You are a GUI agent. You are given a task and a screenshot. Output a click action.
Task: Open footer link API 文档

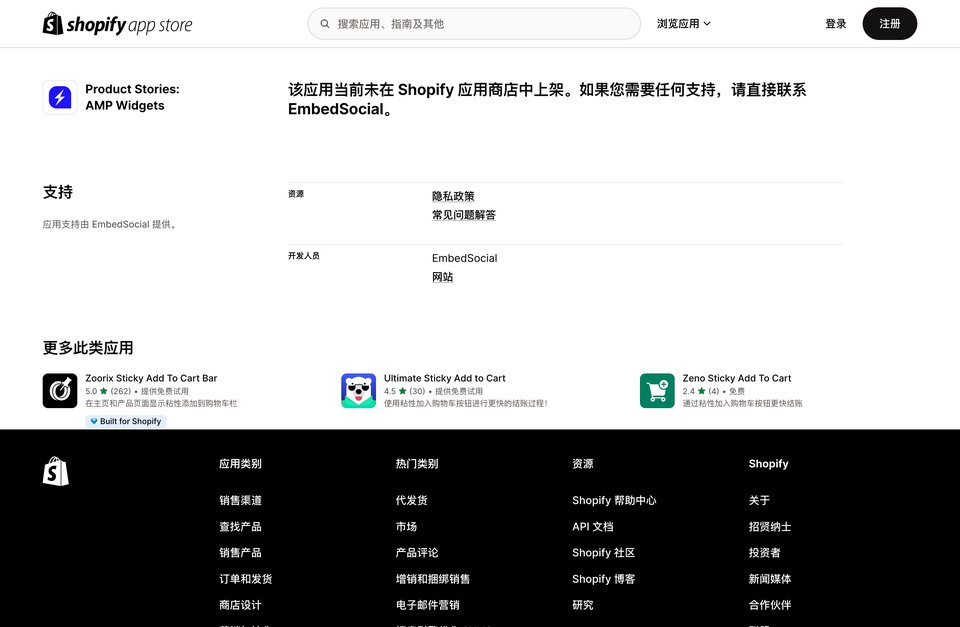[x=593, y=527]
